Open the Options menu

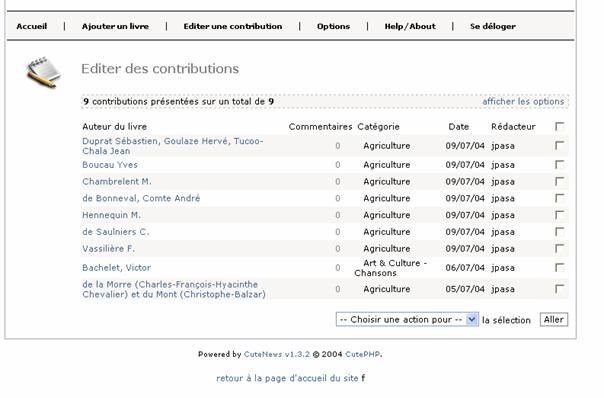tap(333, 26)
